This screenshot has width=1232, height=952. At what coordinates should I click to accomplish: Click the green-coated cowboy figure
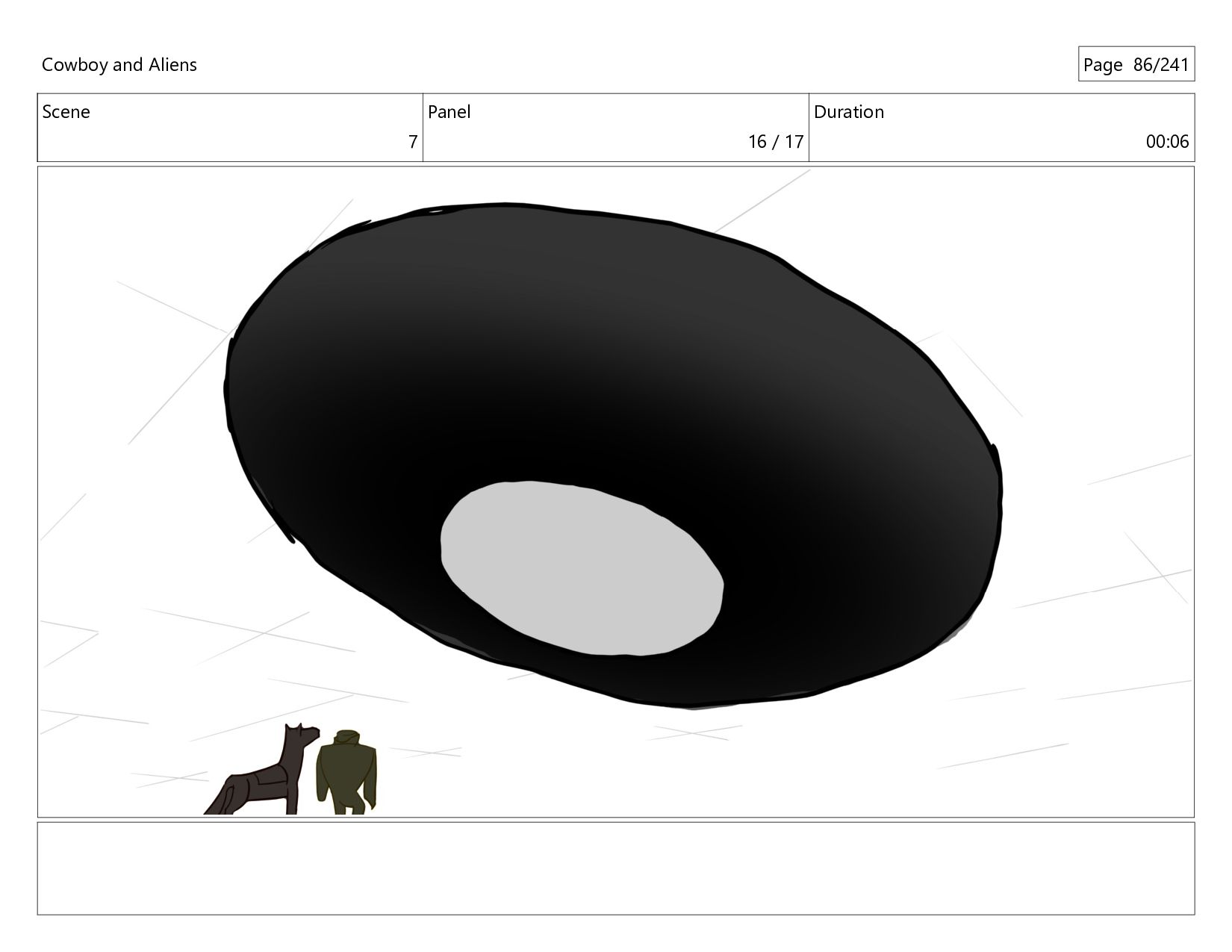346,772
